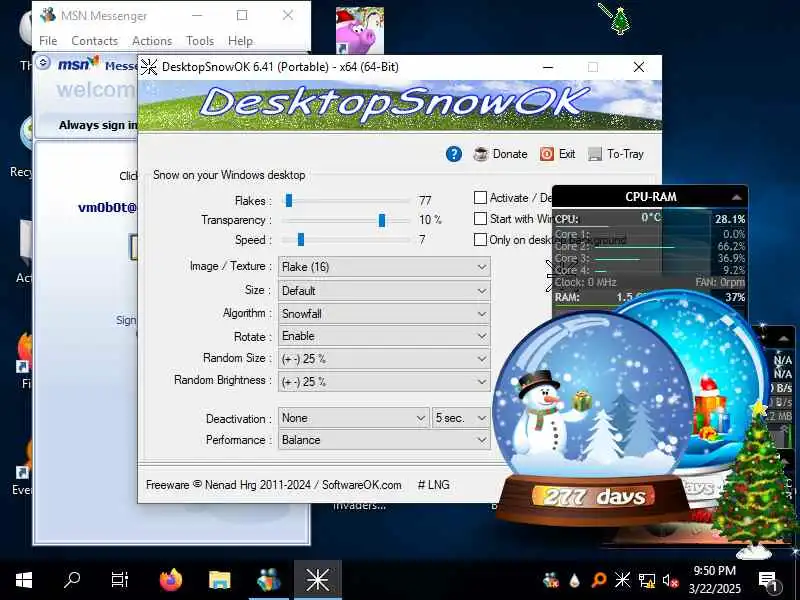Click the water drop tray icon
The height and width of the screenshot is (600, 800).
pos(575,580)
